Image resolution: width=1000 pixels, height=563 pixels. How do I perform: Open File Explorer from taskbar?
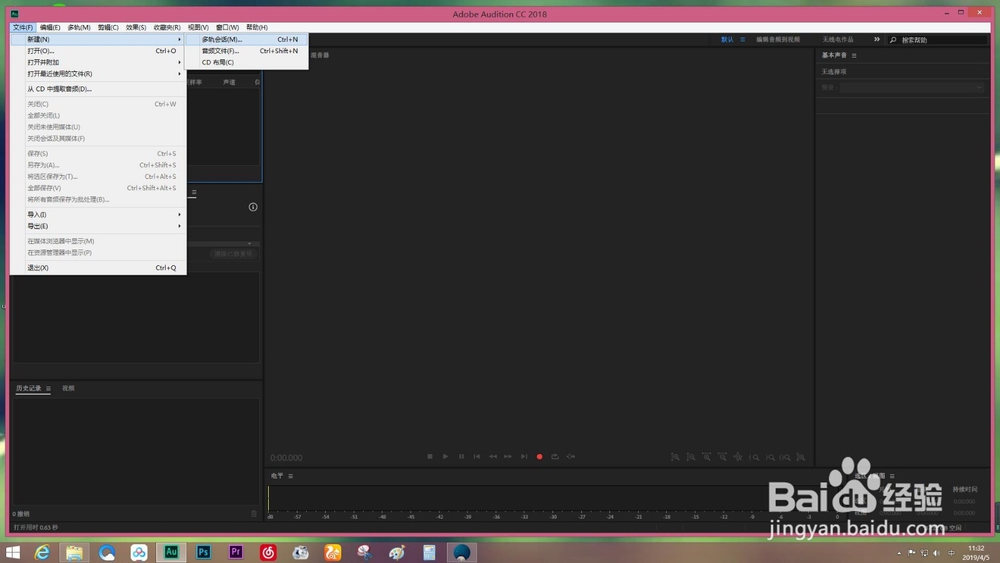coord(75,552)
